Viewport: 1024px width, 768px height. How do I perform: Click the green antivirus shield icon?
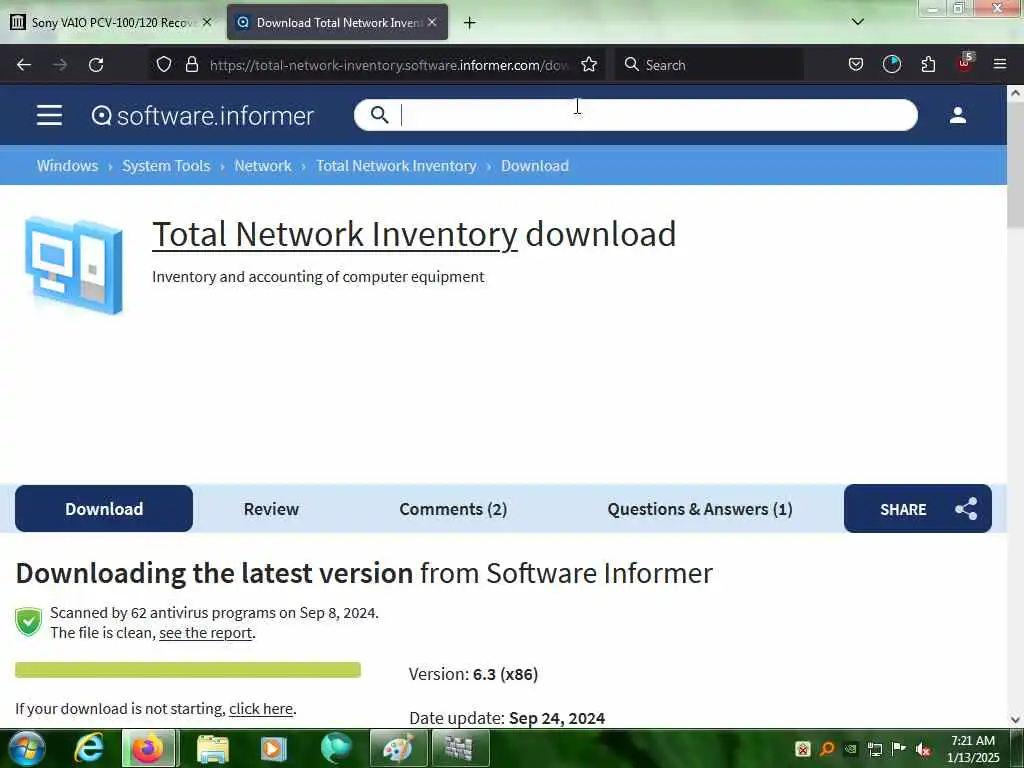29,621
